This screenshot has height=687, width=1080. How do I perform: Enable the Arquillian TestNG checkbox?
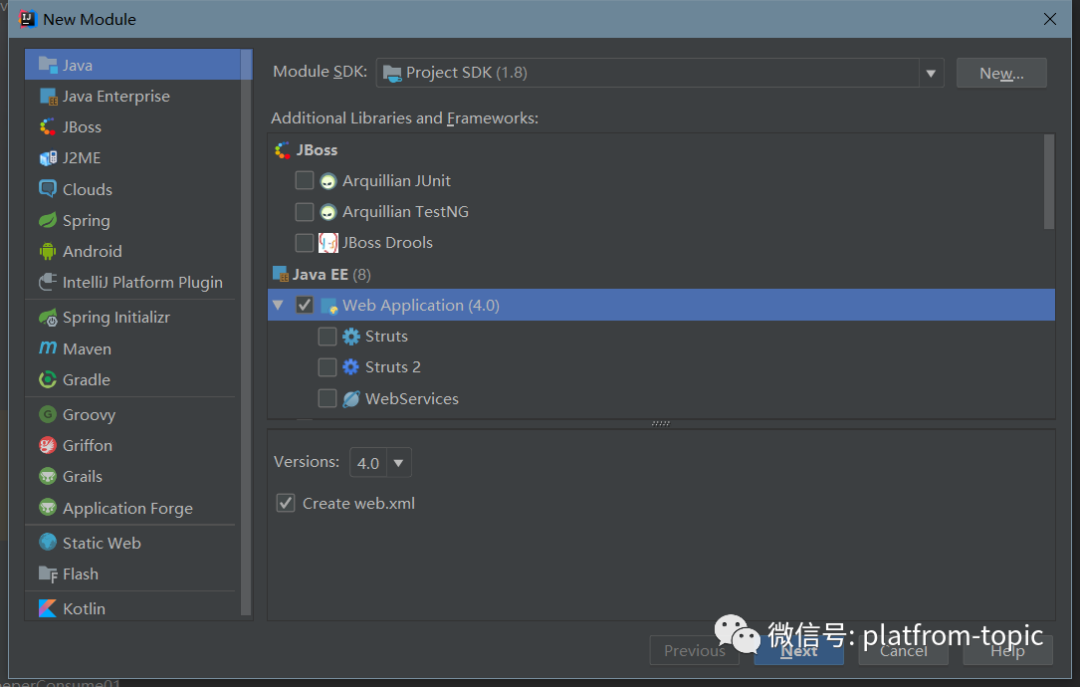pos(304,212)
